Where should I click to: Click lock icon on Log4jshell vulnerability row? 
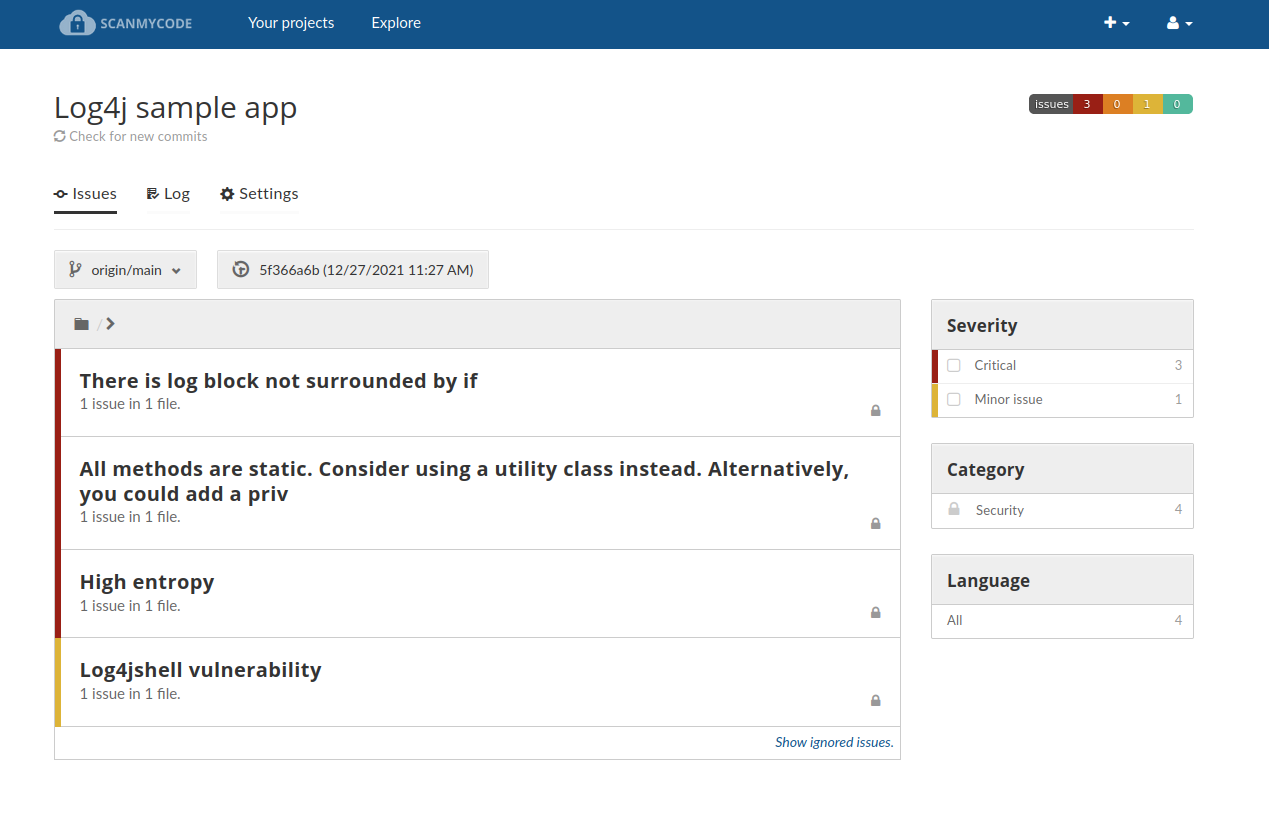point(875,700)
